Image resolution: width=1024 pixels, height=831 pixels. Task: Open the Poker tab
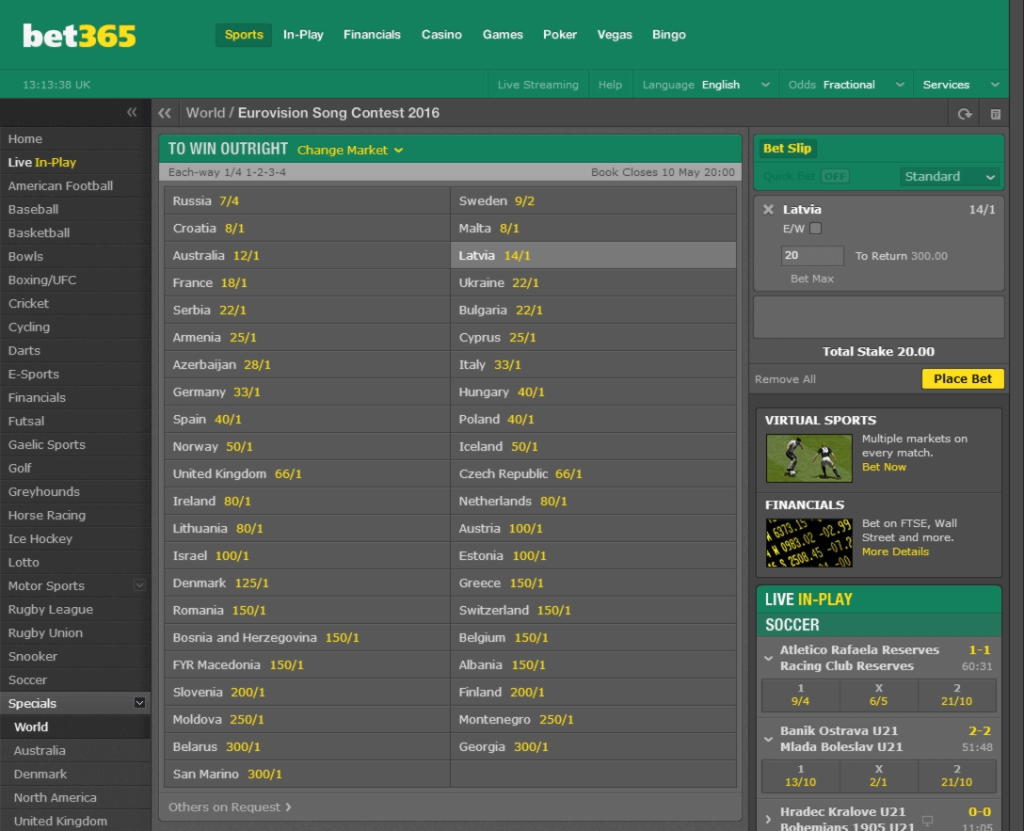coord(560,35)
